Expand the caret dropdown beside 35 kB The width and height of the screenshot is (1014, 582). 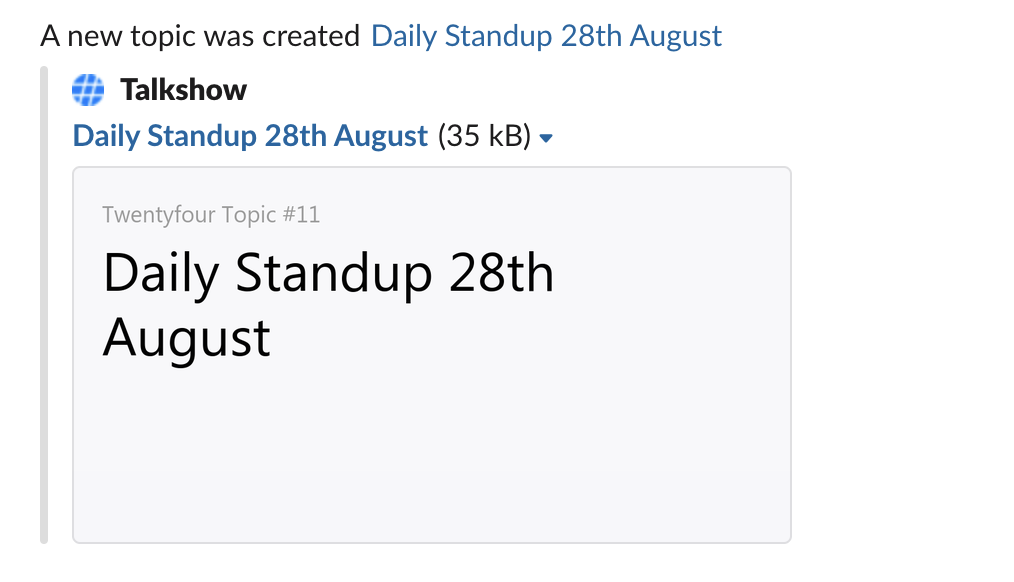pyautogui.click(x=546, y=138)
